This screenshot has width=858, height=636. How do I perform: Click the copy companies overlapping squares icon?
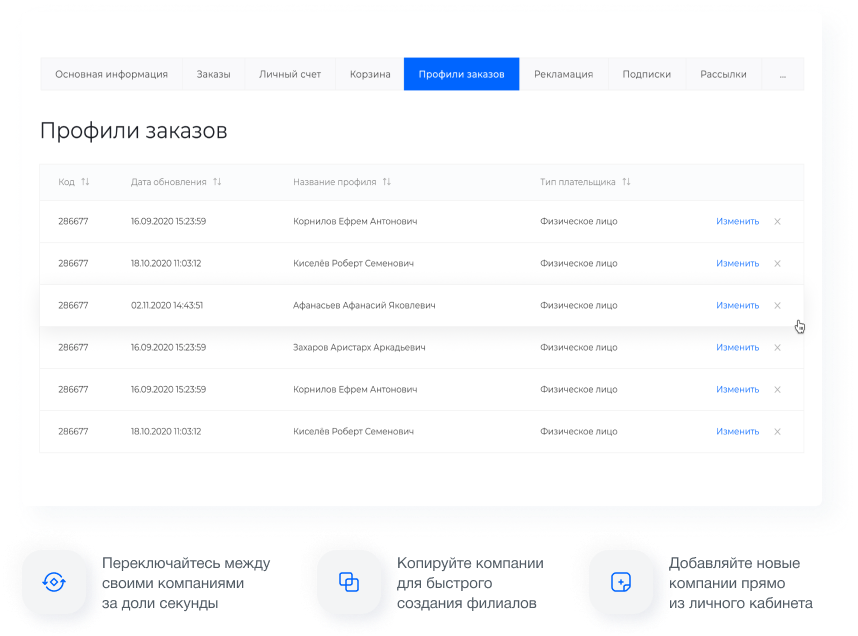pos(348,581)
